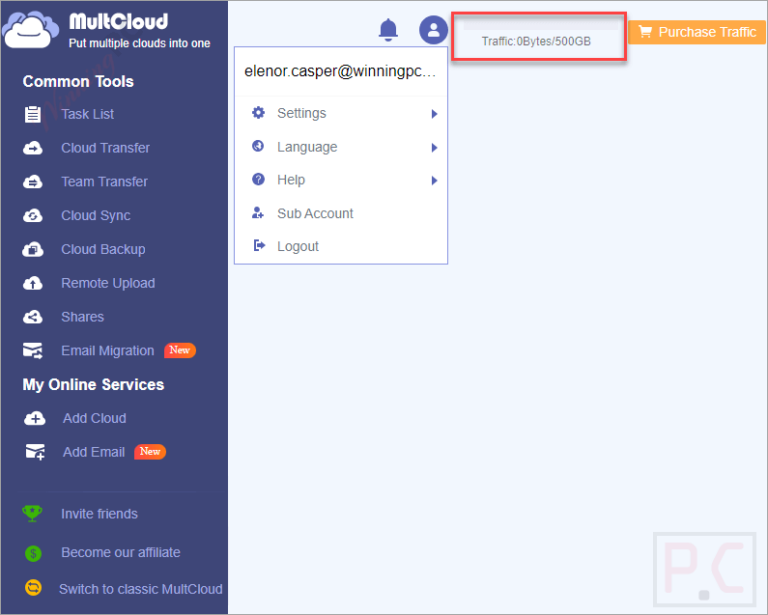Screen dimensions: 768x615
Task: Go to Shares
Action: 82,317
